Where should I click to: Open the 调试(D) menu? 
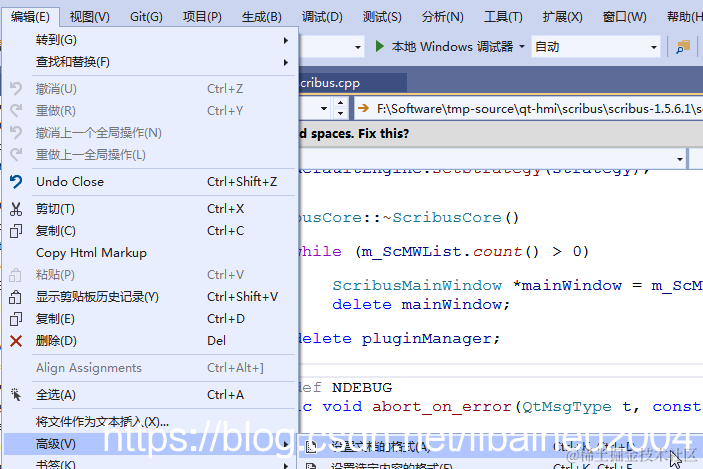[x=322, y=17]
